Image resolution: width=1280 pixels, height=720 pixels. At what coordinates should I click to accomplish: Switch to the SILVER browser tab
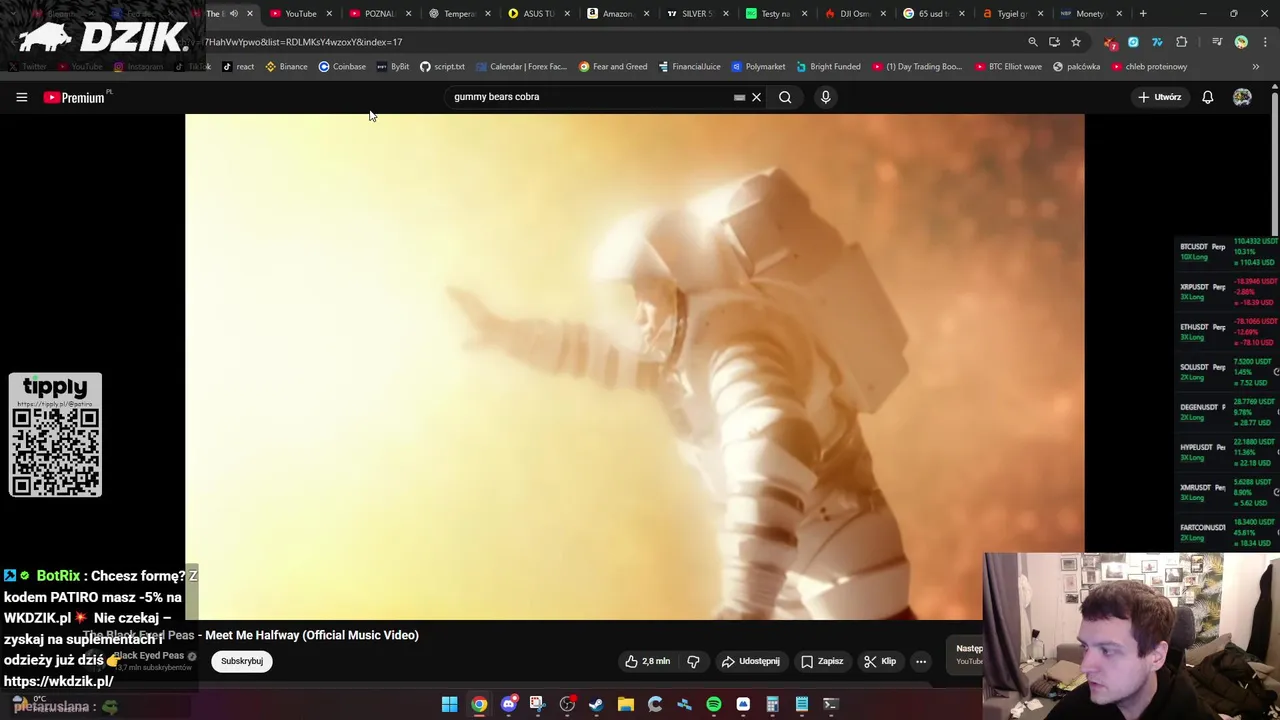[696, 14]
